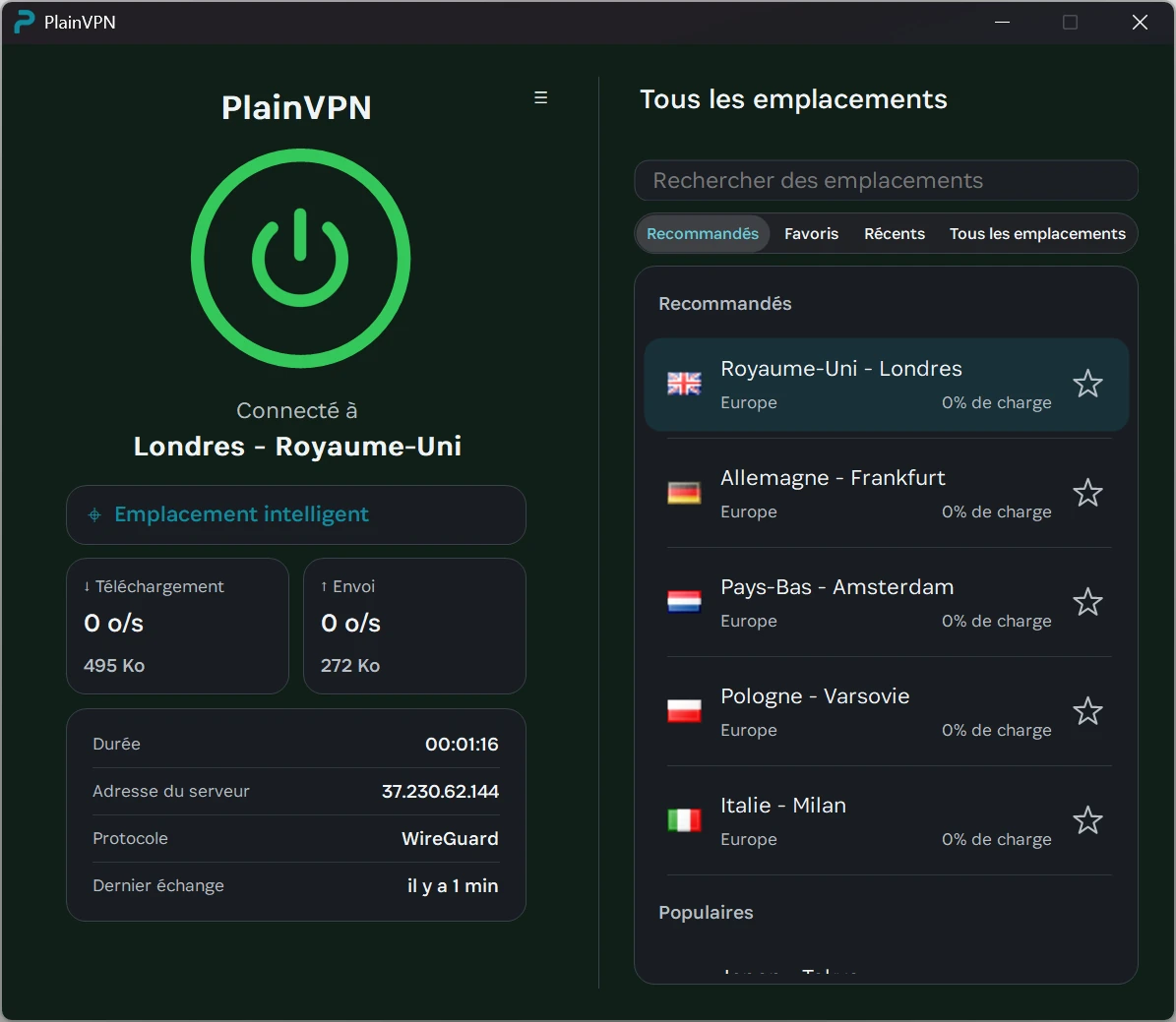The height and width of the screenshot is (1022, 1176).
Task: Click the 272 Ko upload total
Action: click(350, 665)
